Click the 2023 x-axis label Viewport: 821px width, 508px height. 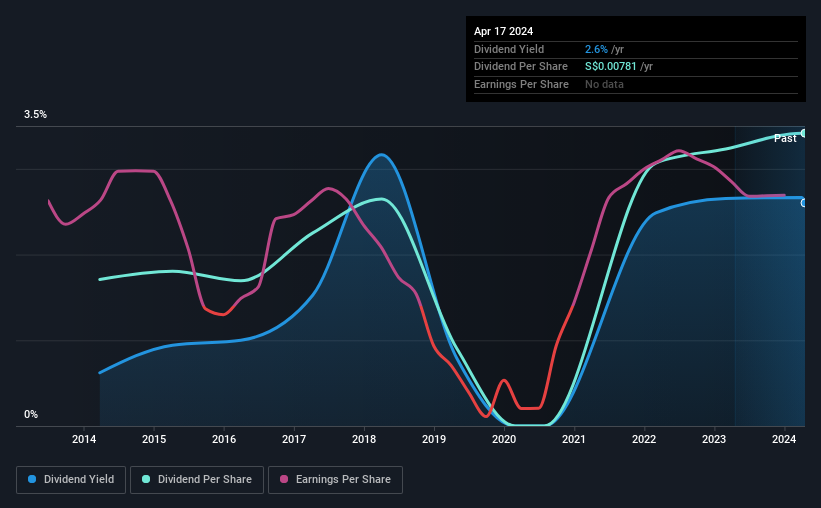[714, 439]
